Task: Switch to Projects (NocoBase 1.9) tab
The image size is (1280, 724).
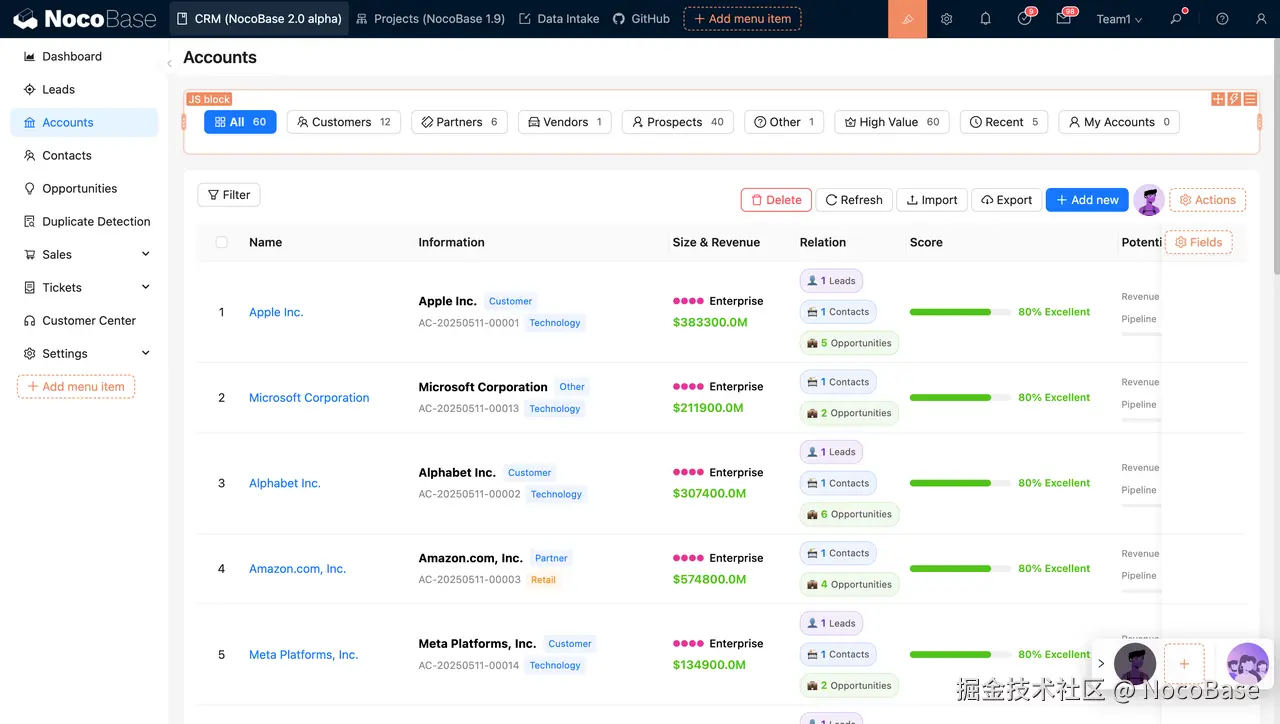Action: coord(430,19)
